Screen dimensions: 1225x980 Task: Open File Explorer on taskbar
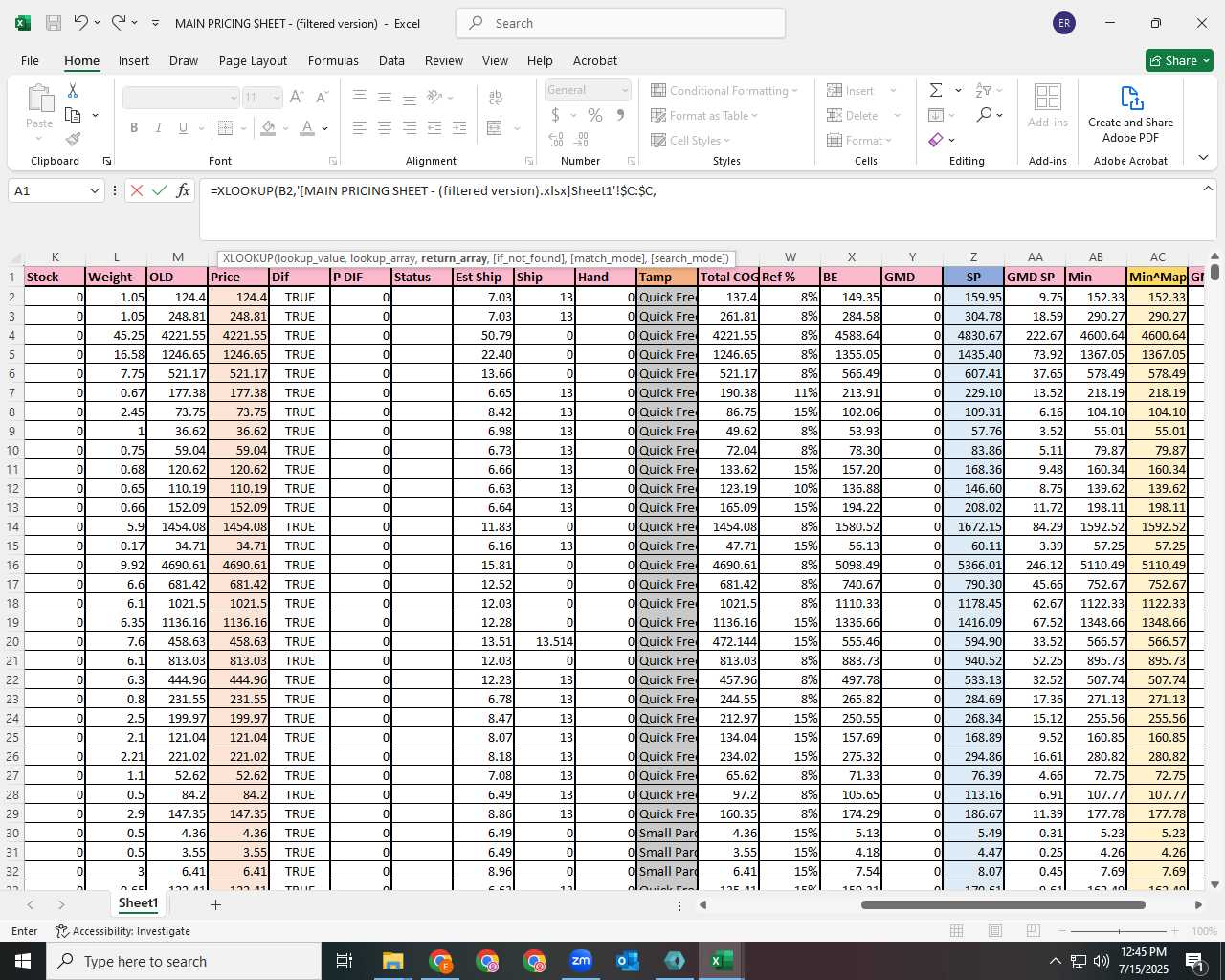393,961
